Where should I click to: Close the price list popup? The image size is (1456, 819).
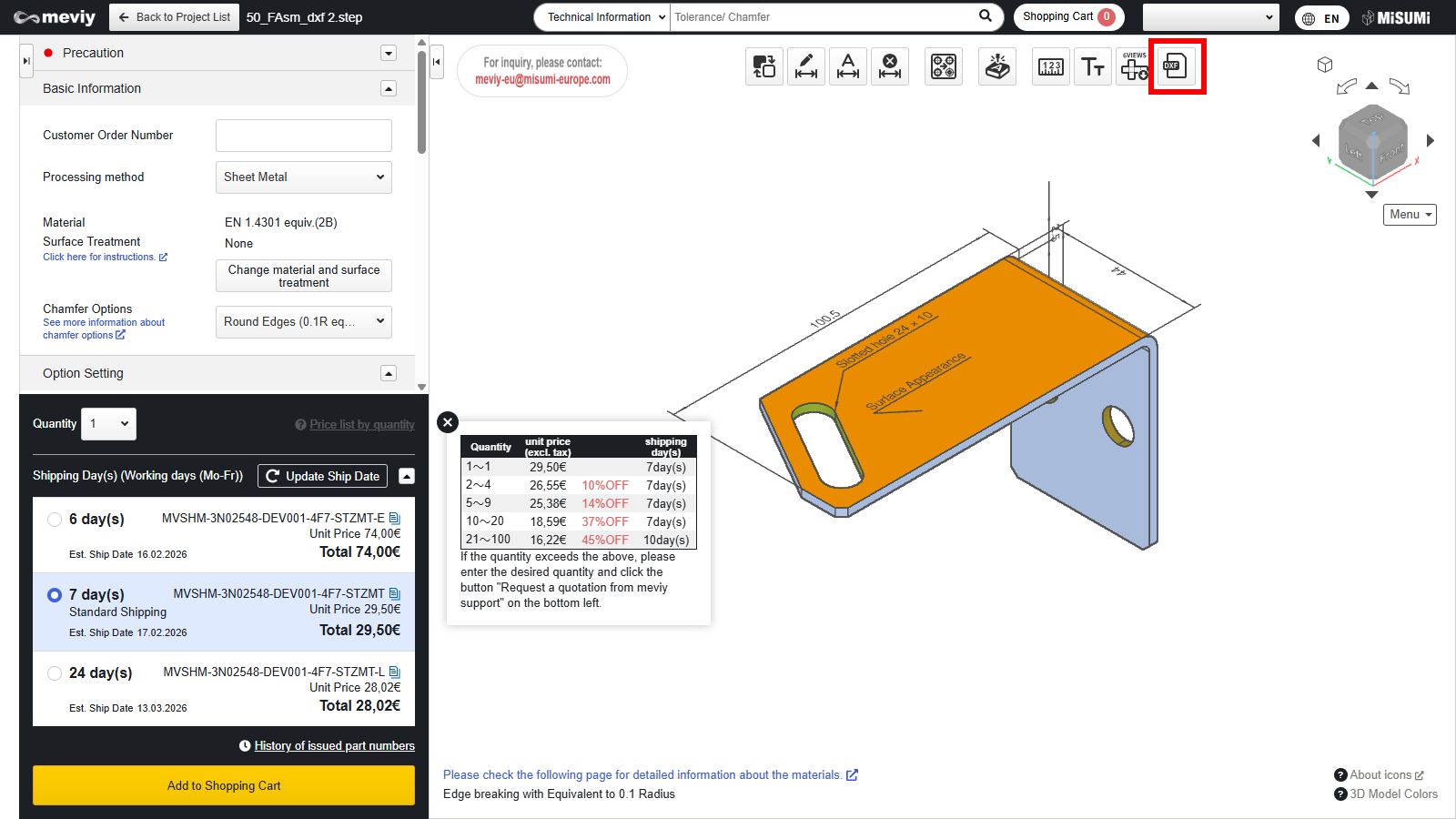tap(448, 422)
